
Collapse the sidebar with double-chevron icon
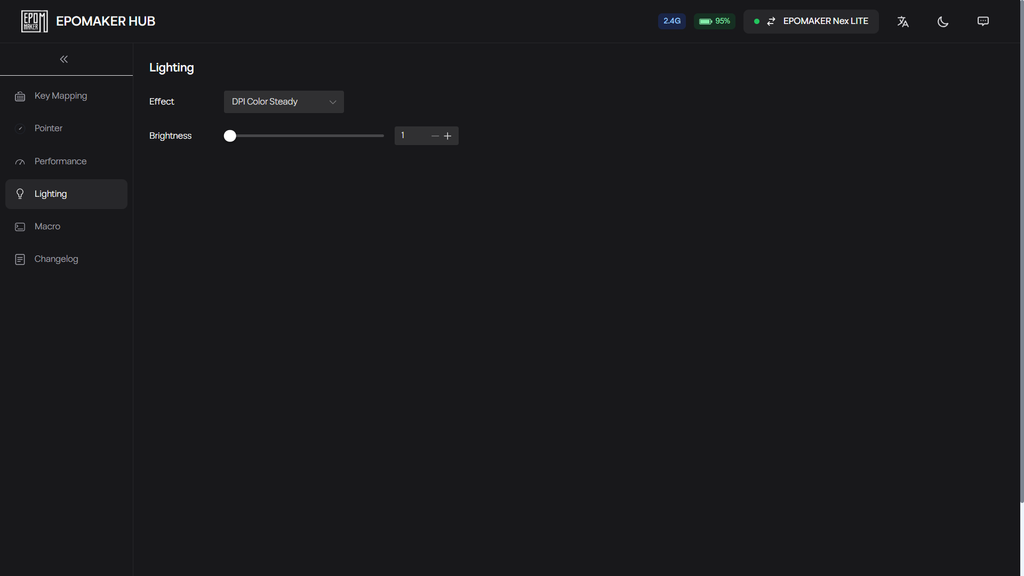[64, 59]
